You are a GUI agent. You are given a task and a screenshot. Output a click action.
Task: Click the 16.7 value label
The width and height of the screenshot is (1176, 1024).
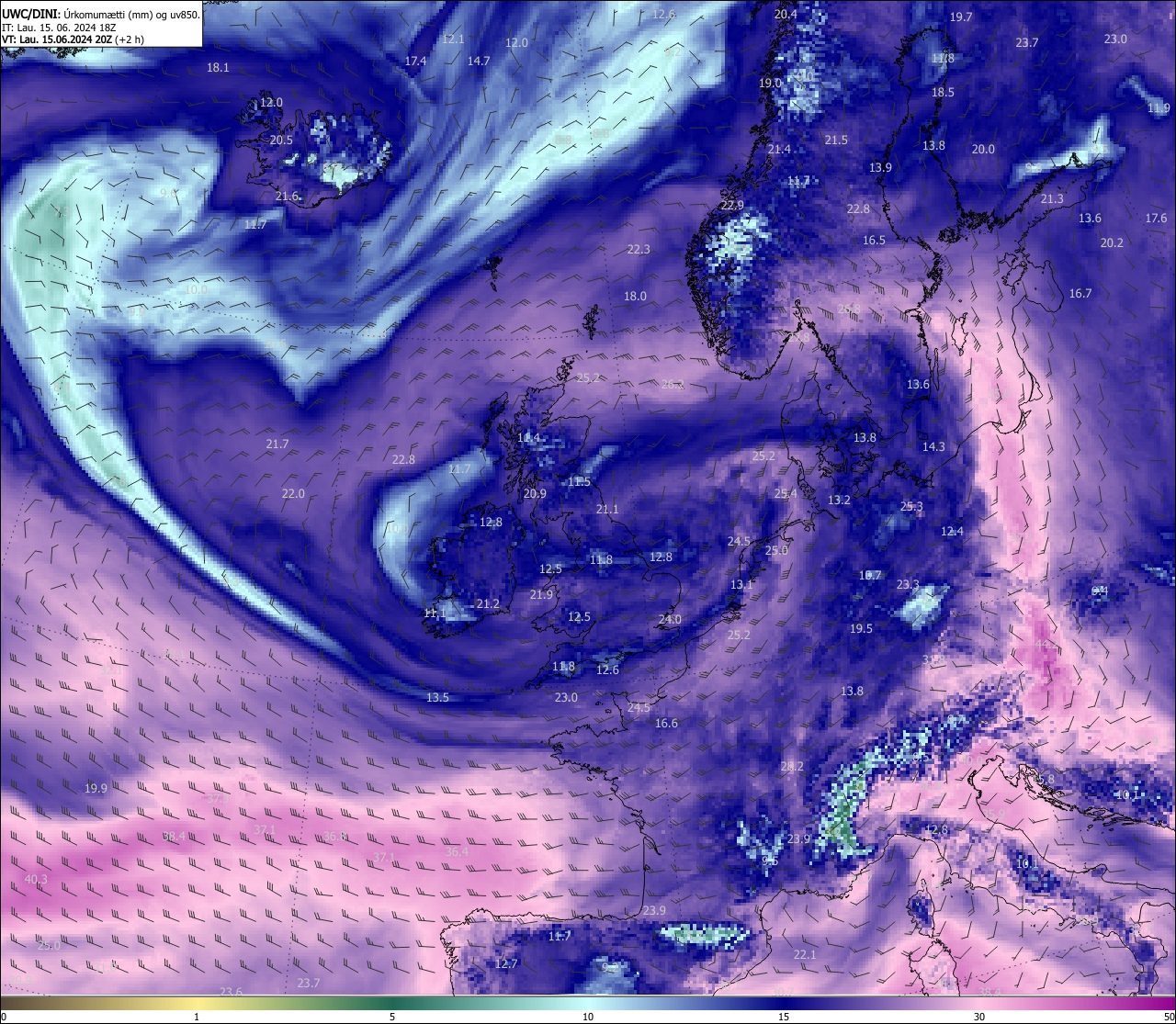point(1080,294)
